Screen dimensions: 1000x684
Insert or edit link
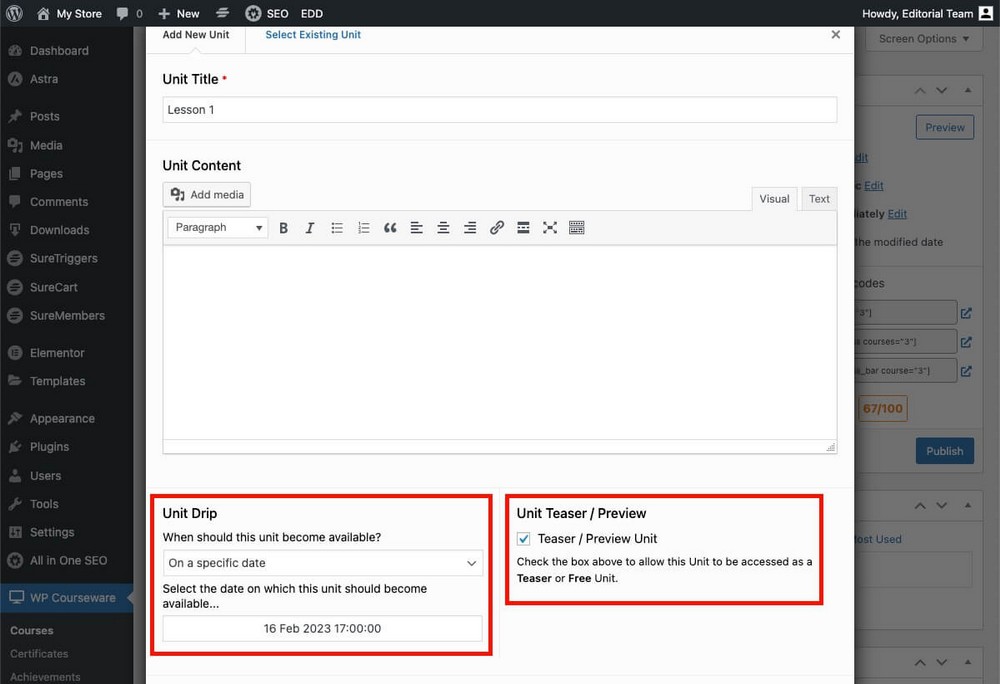497,228
